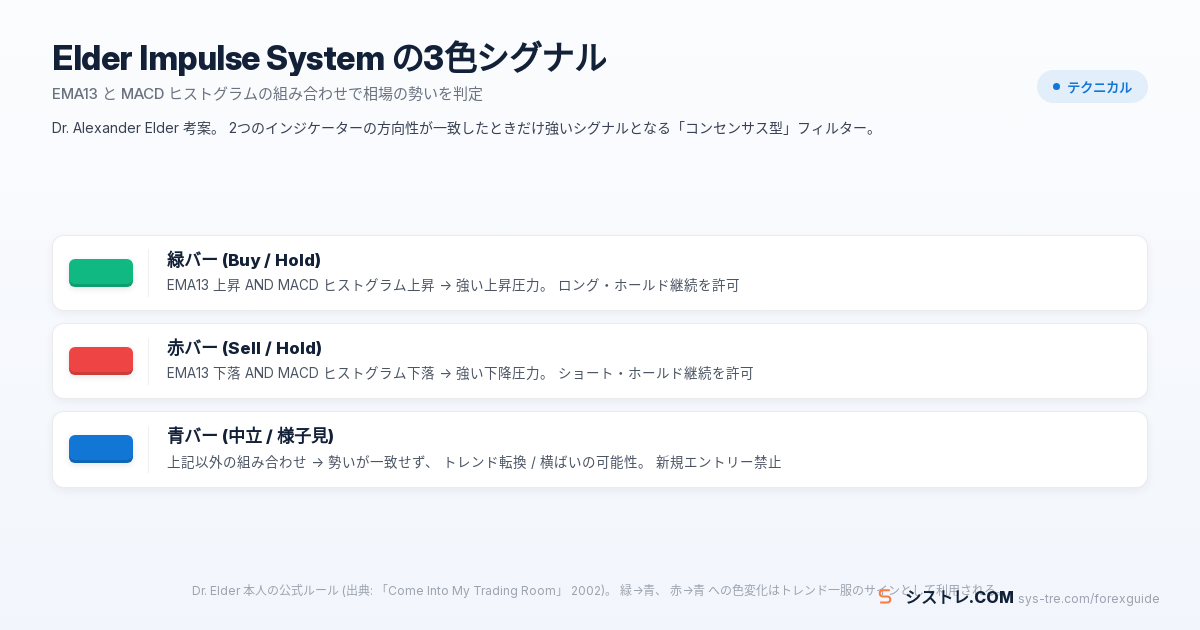Click the title Elder Impulse System の3色シグナル
The image size is (1200, 630).
329,58
